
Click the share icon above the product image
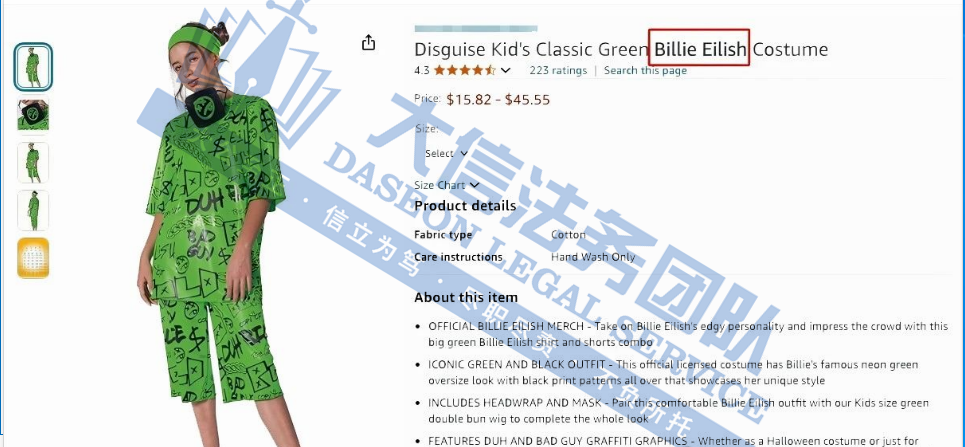[368, 42]
